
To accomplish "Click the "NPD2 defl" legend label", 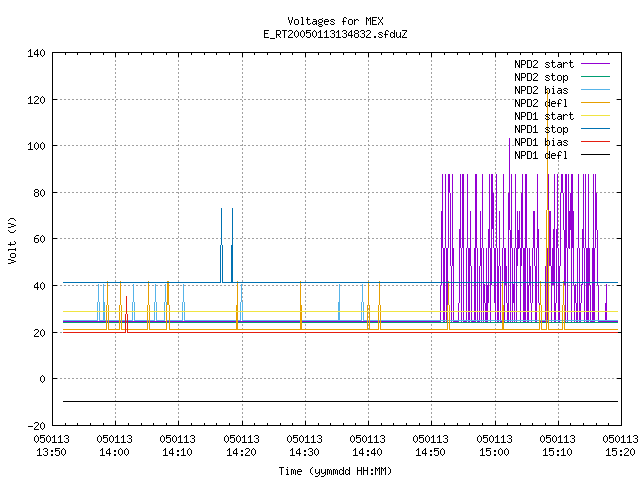I will [541, 103].
